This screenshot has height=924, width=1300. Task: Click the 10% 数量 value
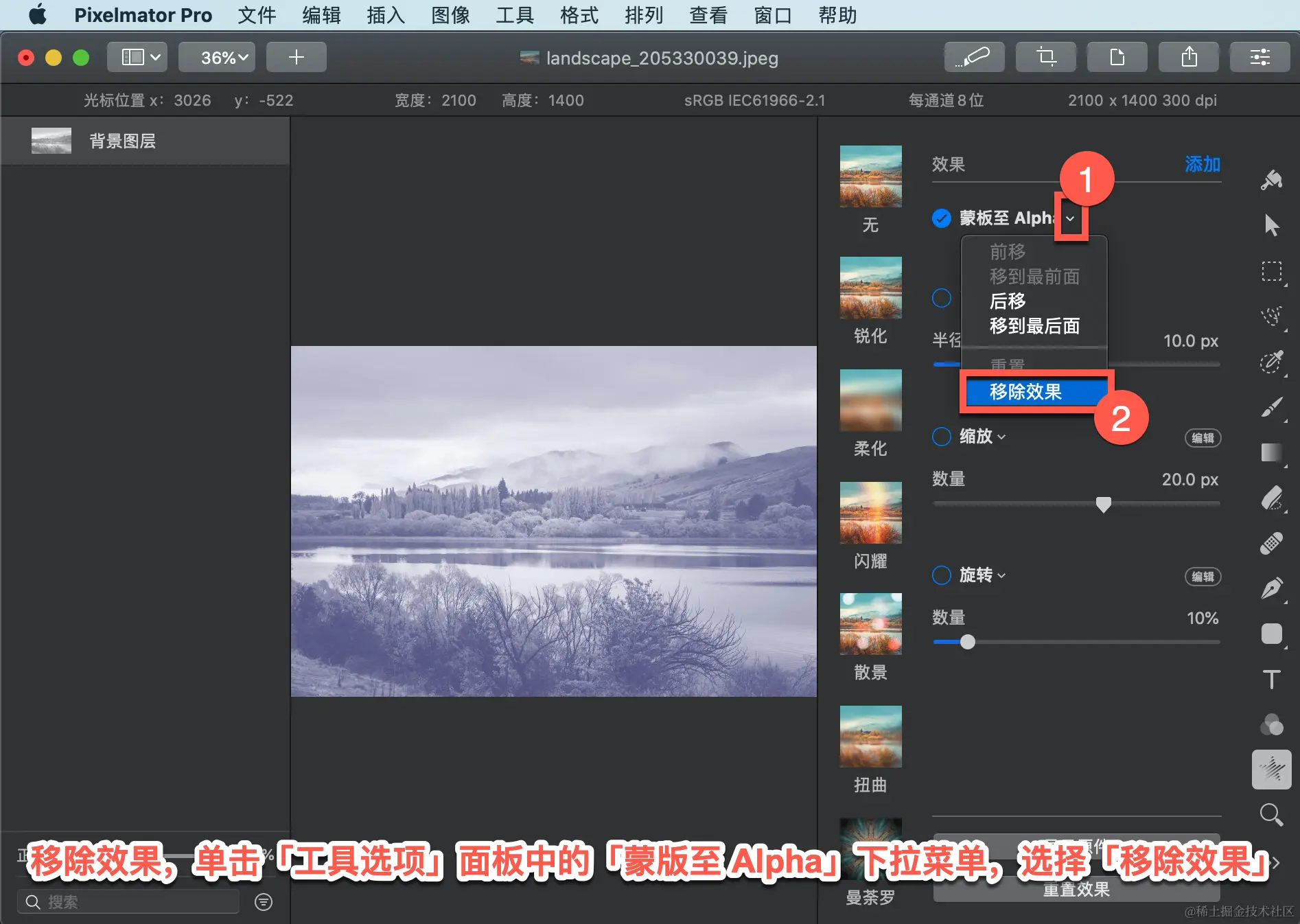(x=1203, y=618)
